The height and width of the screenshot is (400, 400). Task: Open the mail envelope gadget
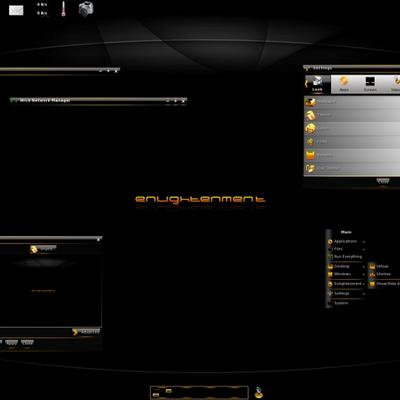point(16,10)
